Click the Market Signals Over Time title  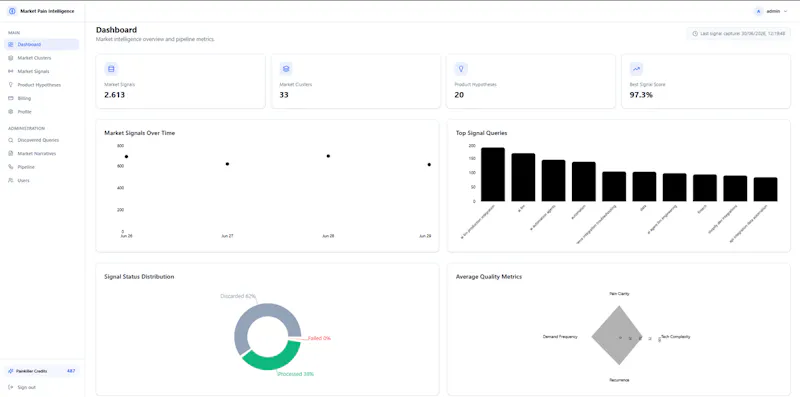pos(139,133)
